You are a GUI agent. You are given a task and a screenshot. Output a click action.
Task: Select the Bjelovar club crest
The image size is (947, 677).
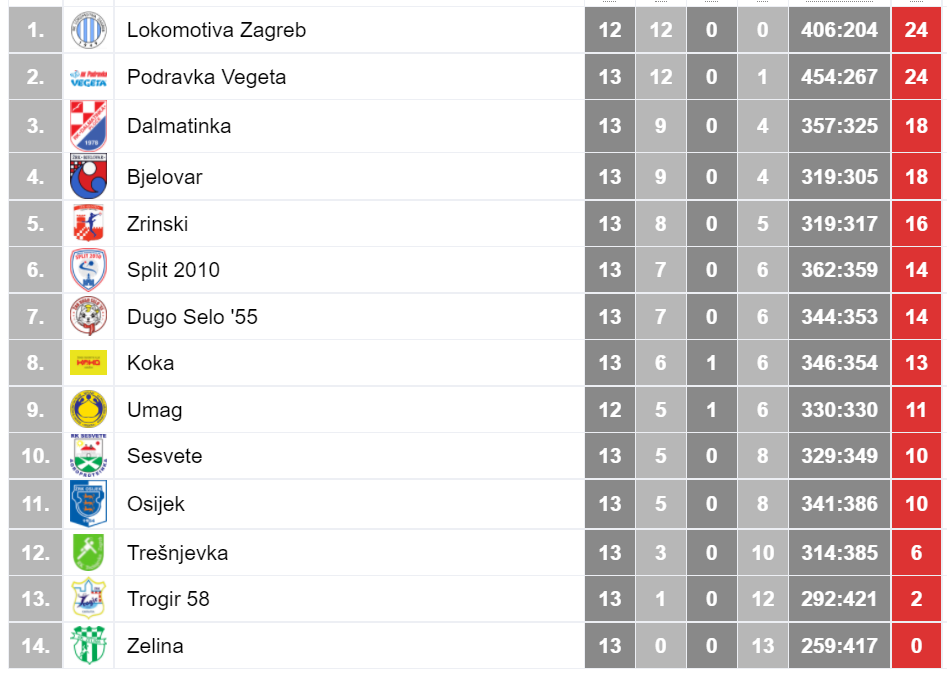tap(88, 176)
